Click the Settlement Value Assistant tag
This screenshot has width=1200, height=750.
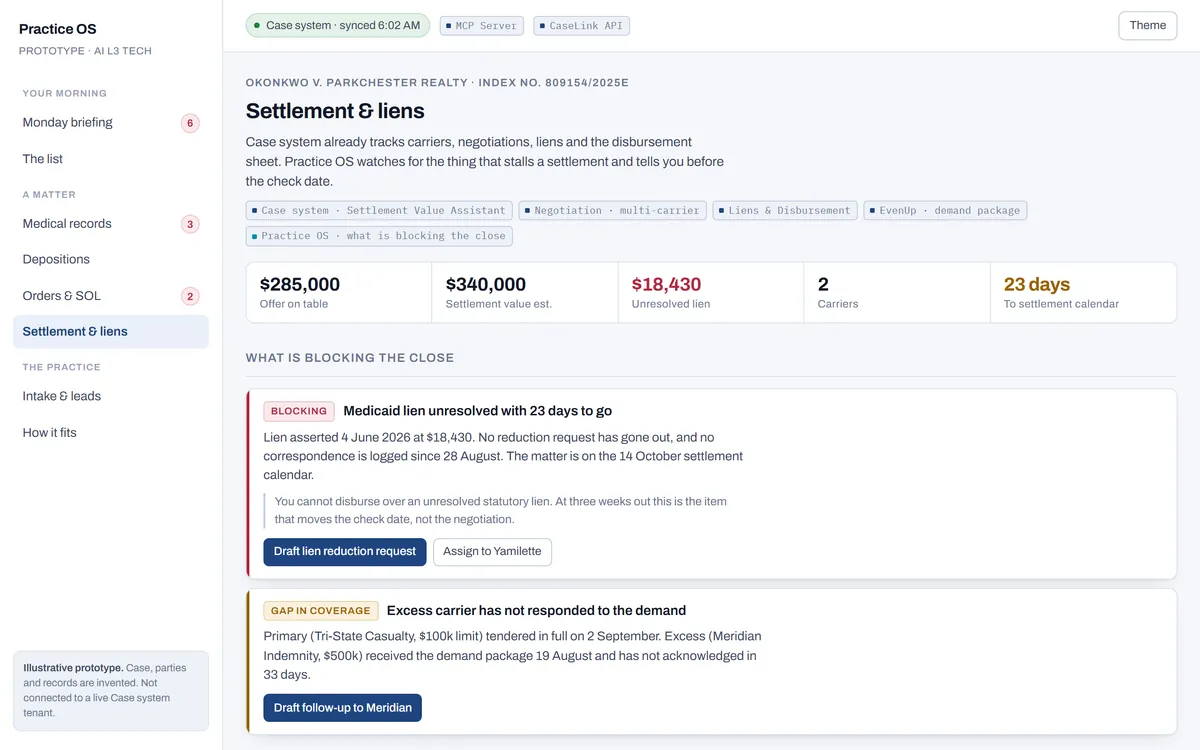coord(379,211)
